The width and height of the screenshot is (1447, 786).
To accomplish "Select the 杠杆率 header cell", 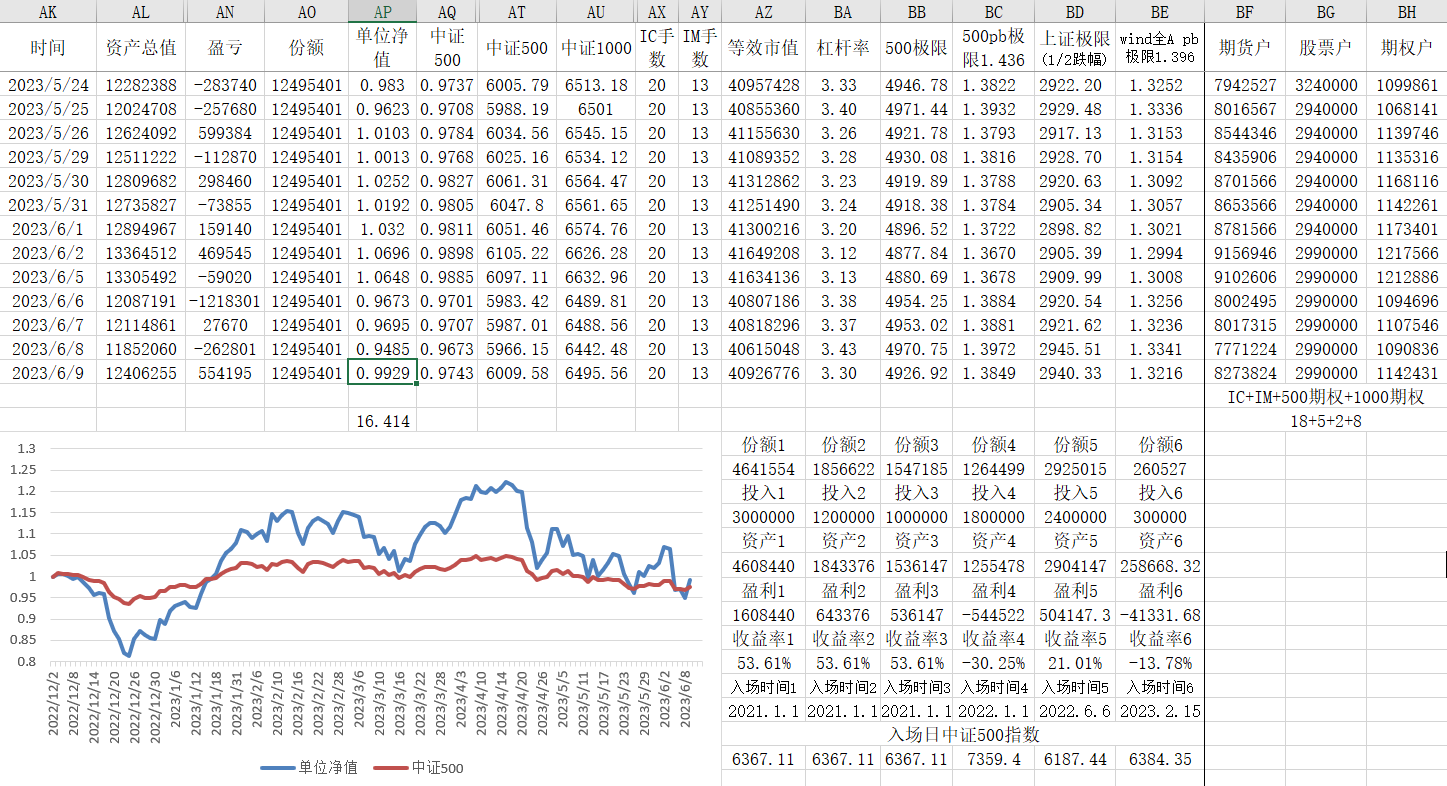I will coord(842,48).
